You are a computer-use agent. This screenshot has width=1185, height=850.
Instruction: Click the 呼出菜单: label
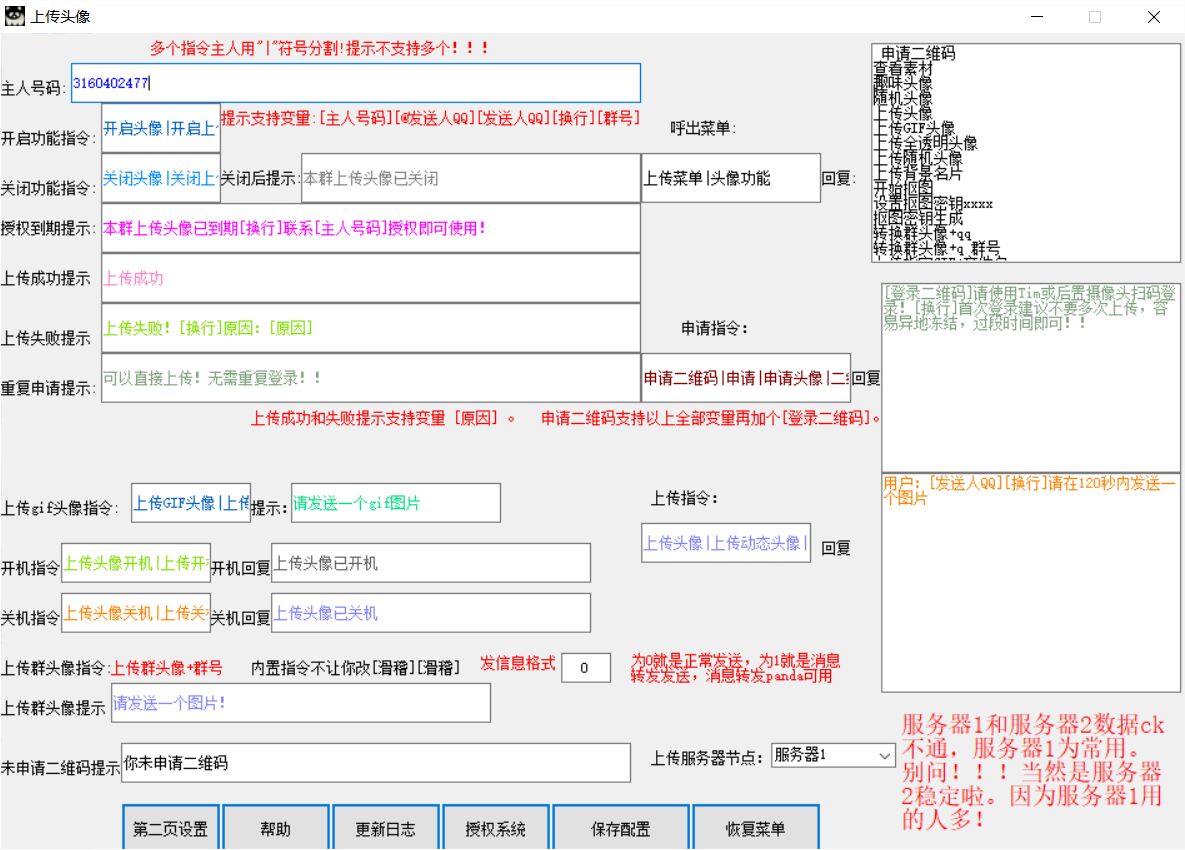point(703,128)
